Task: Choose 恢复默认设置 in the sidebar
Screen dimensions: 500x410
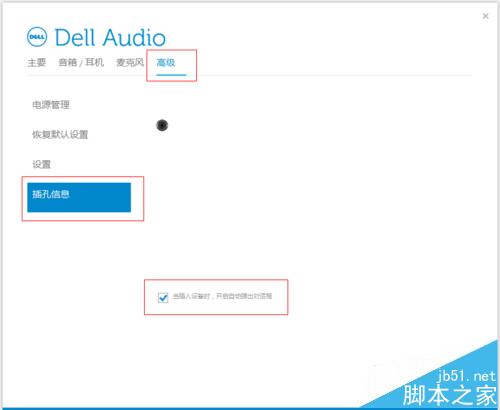Action: click(60, 135)
